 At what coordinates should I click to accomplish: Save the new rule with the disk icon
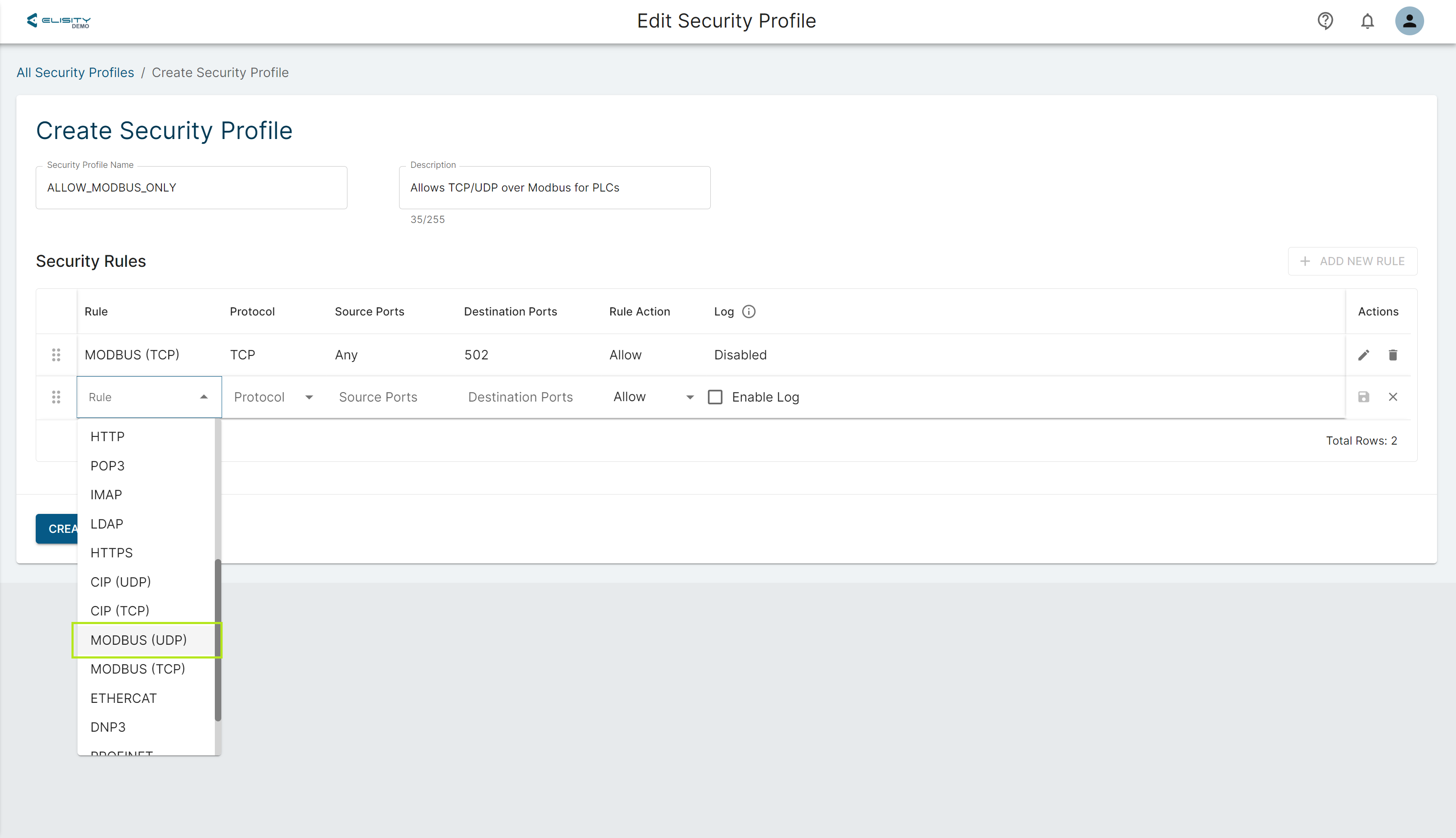click(1363, 397)
